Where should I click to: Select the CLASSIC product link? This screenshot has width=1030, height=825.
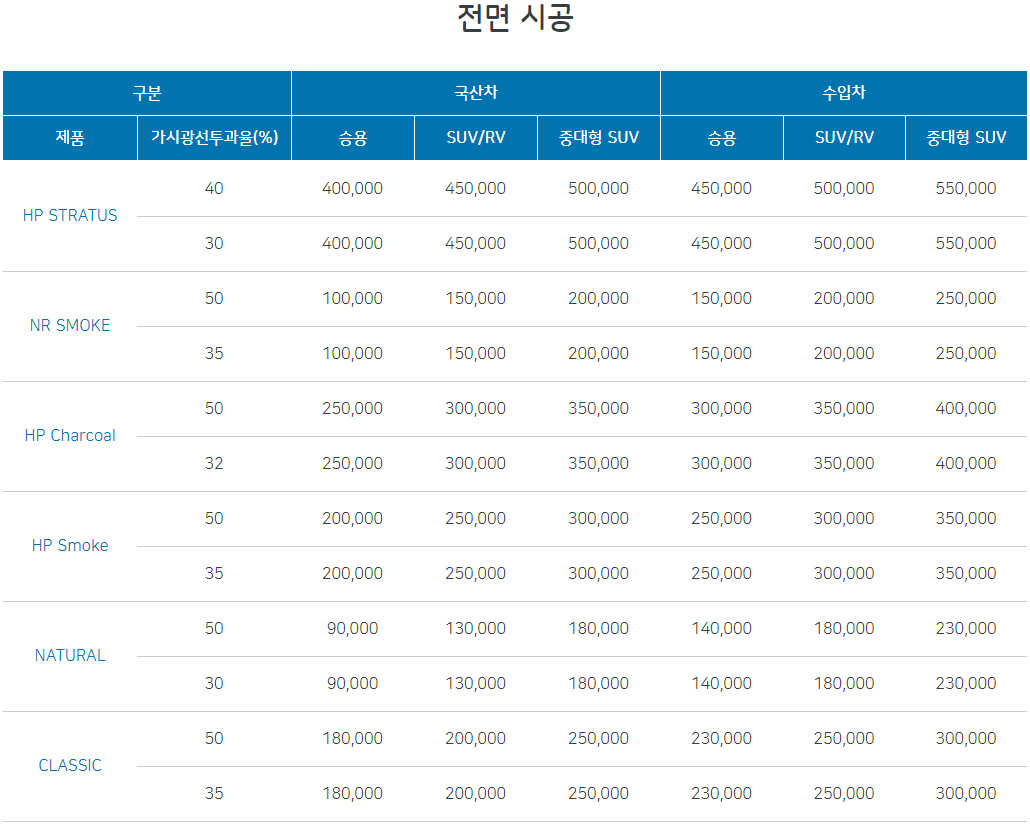tap(70, 765)
